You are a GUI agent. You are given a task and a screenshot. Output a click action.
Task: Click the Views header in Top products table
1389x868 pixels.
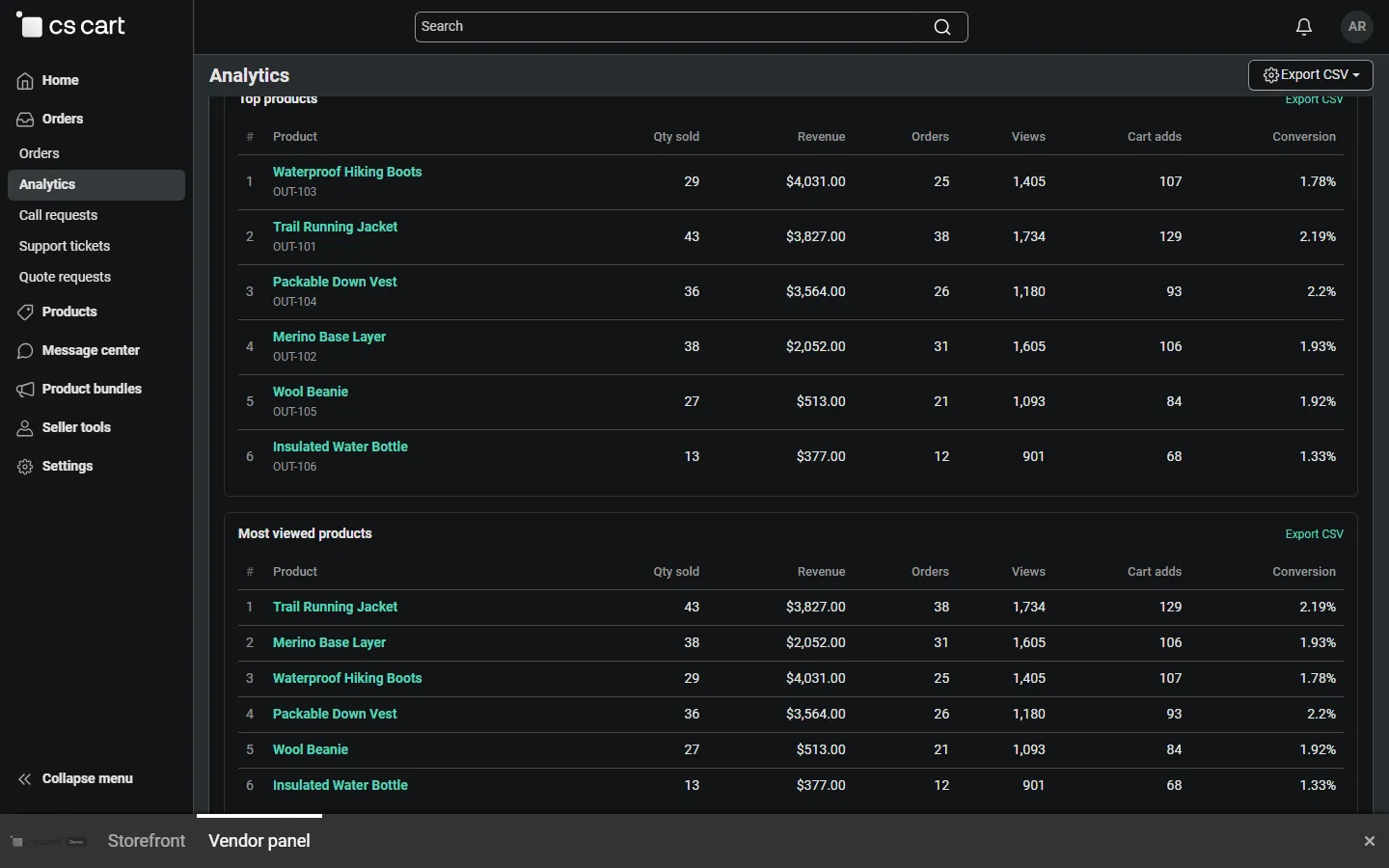1028,137
